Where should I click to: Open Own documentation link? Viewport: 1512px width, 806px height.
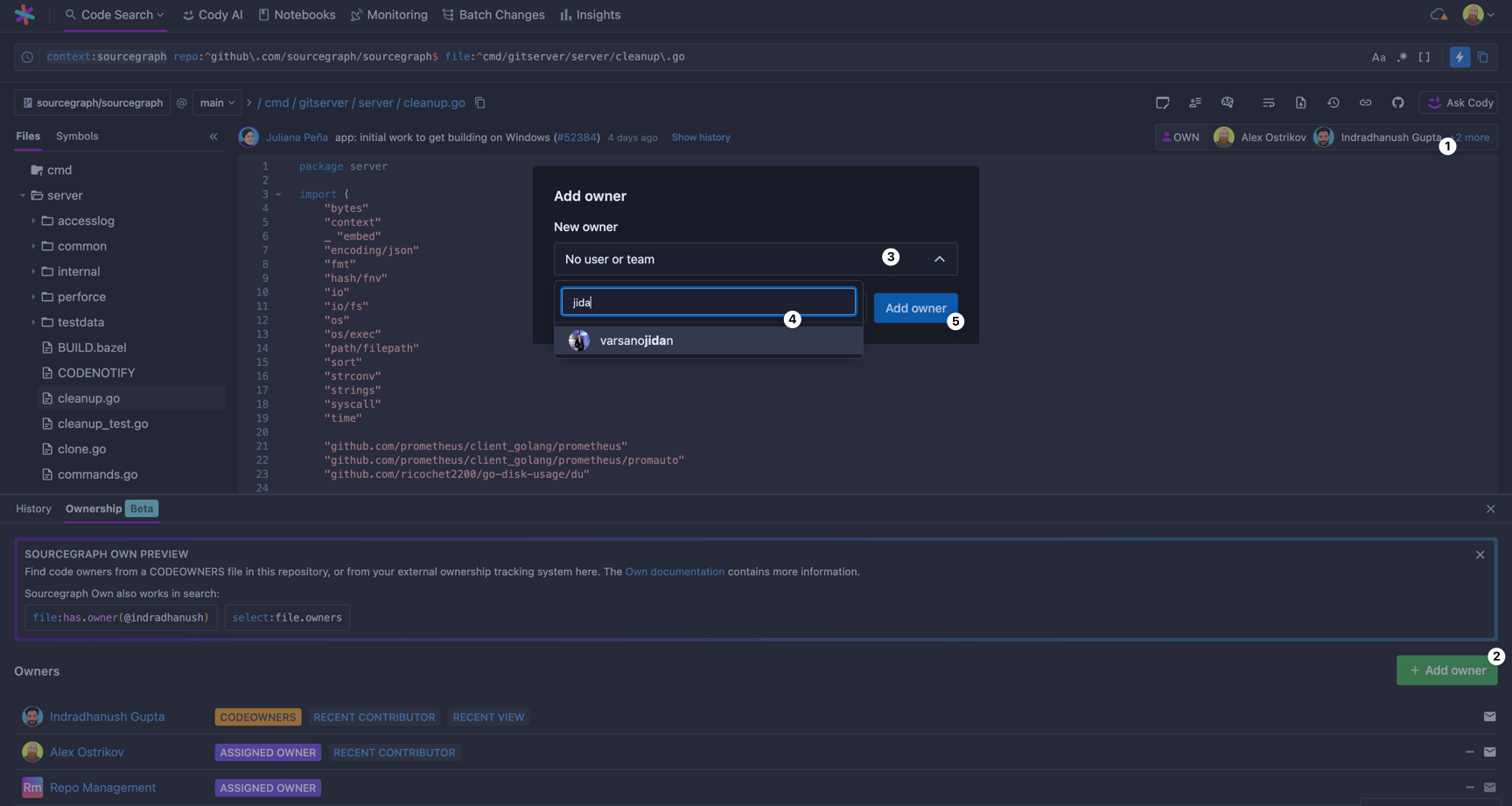pos(674,571)
